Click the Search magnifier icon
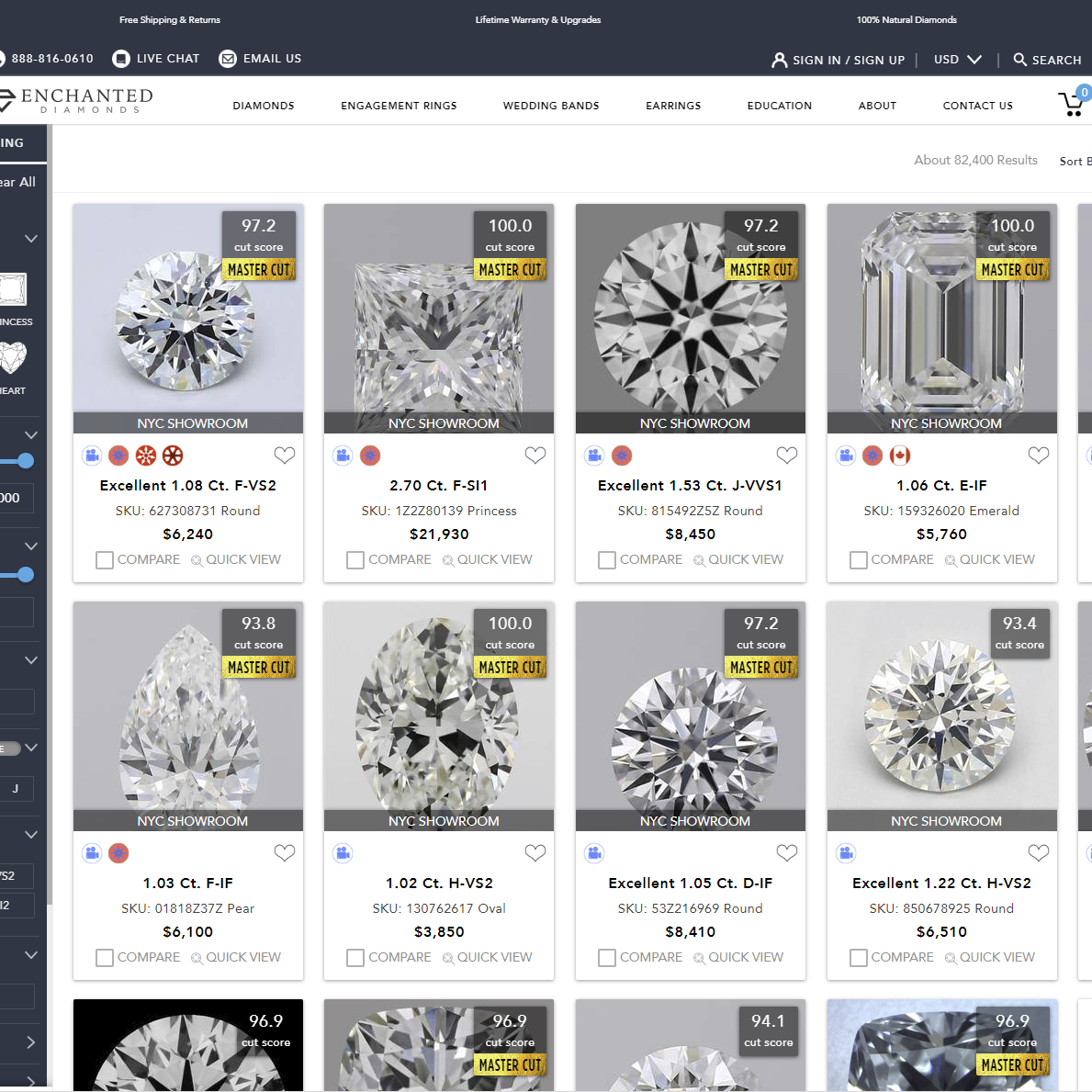The width and height of the screenshot is (1092, 1092). [x=1019, y=59]
